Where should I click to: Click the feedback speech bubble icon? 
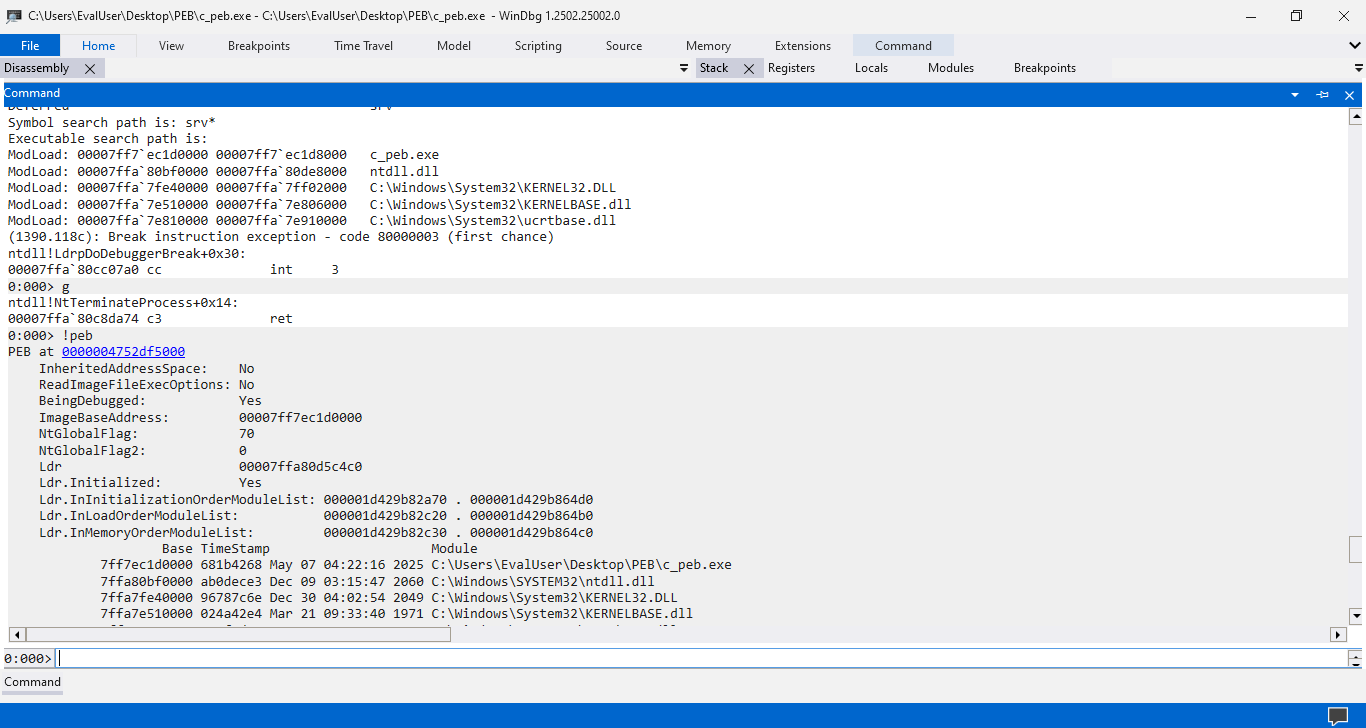(x=1337, y=715)
